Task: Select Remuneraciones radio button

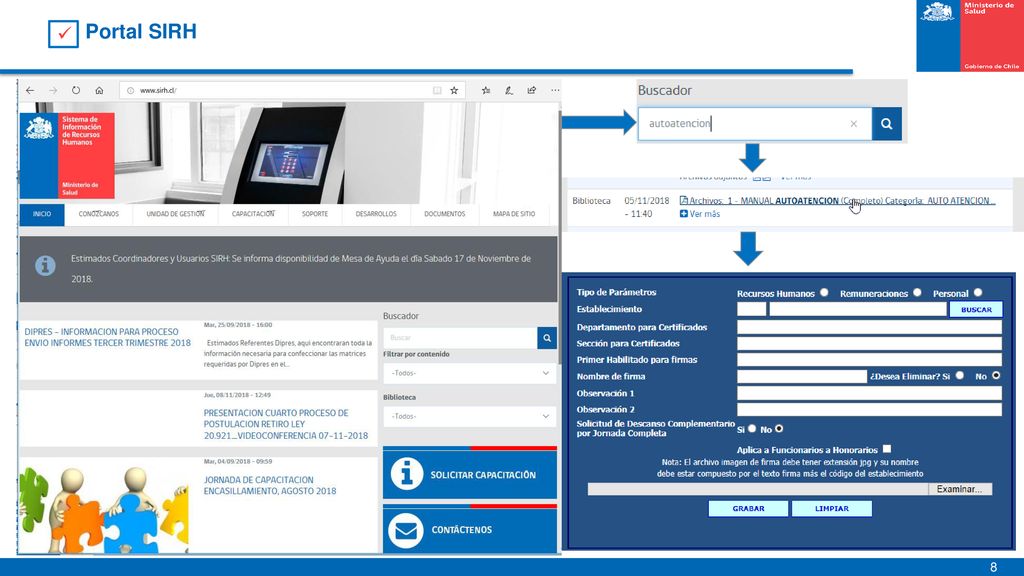Action: tap(918, 293)
